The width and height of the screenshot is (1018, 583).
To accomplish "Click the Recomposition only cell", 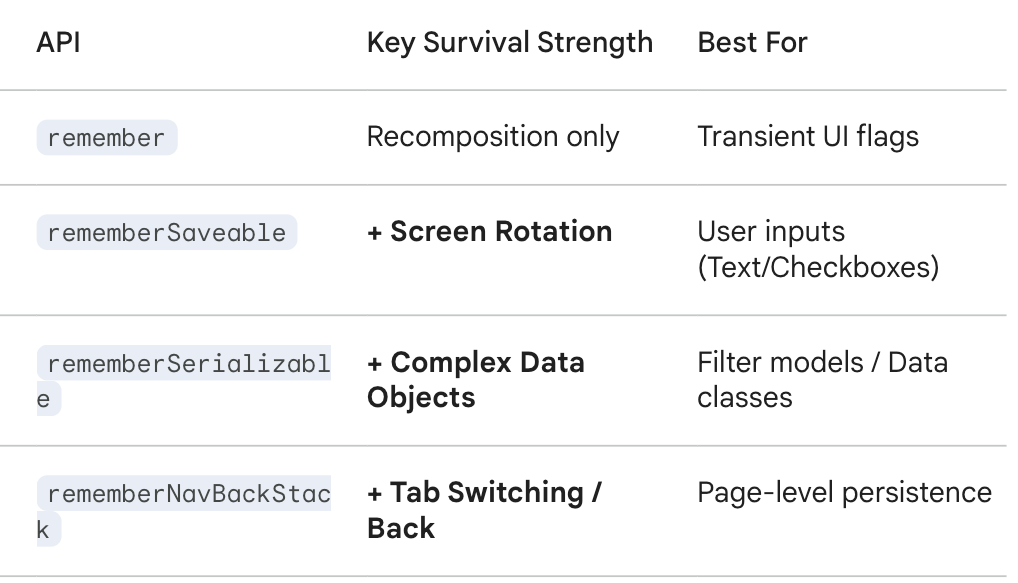I will tap(493, 137).
